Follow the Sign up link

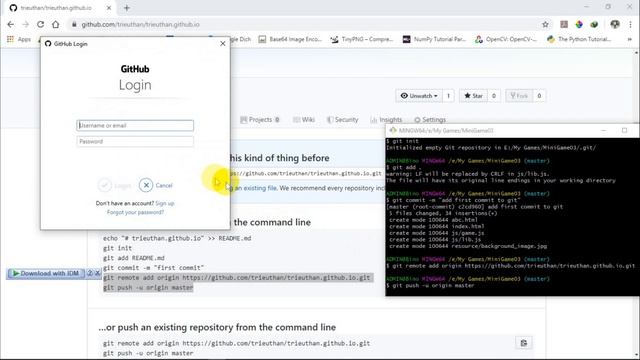(x=165, y=203)
